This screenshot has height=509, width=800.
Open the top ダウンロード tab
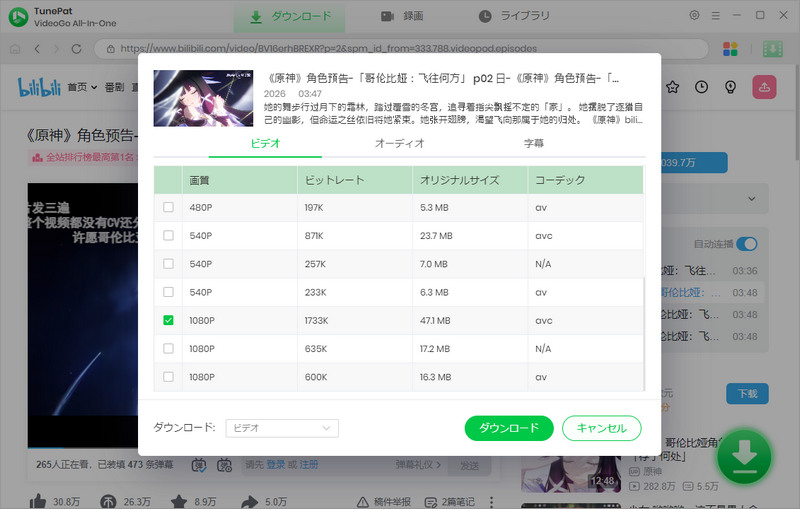click(x=289, y=16)
